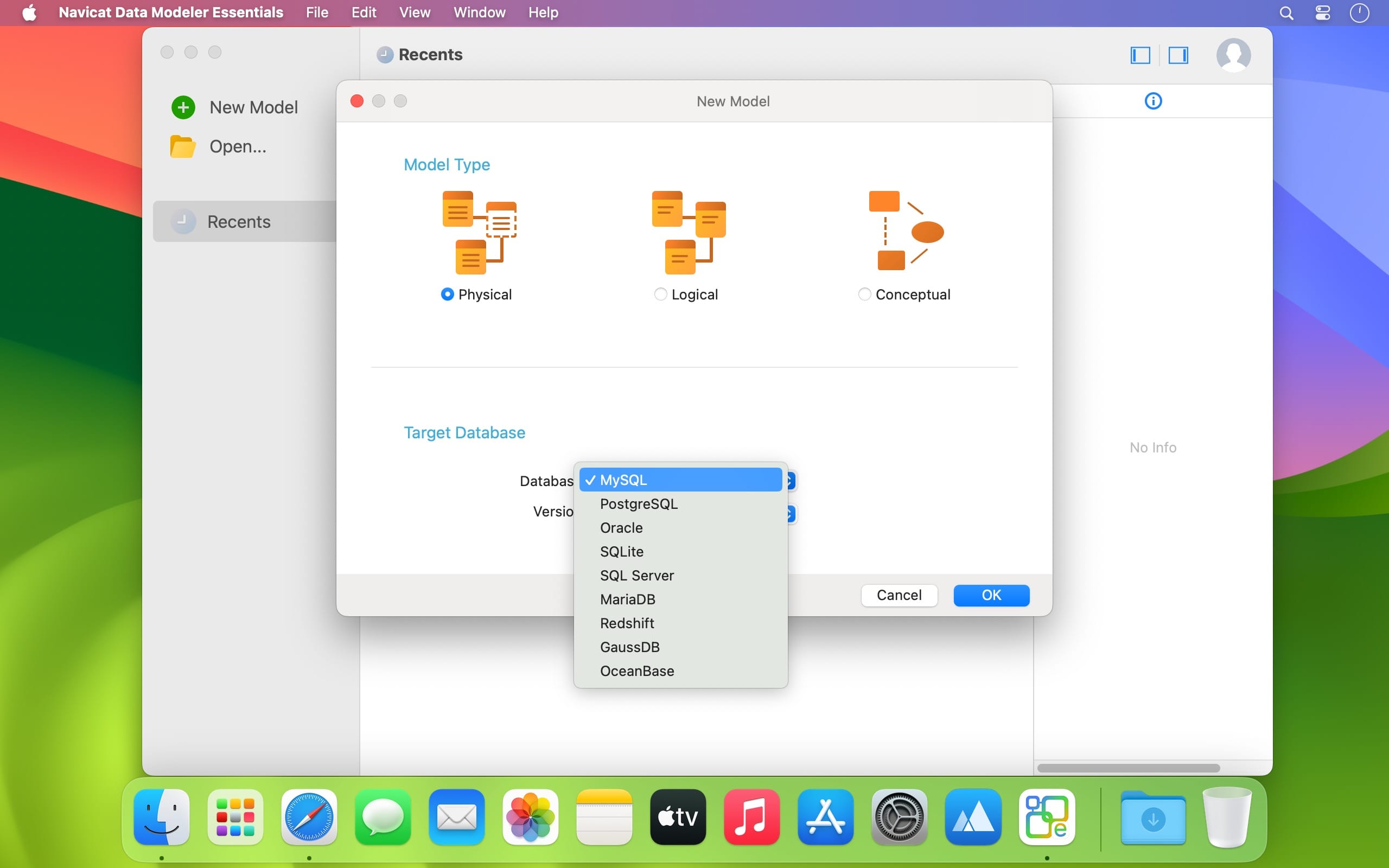Select the Physical radio button
Image resolution: width=1389 pixels, height=868 pixels.
point(447,295)
